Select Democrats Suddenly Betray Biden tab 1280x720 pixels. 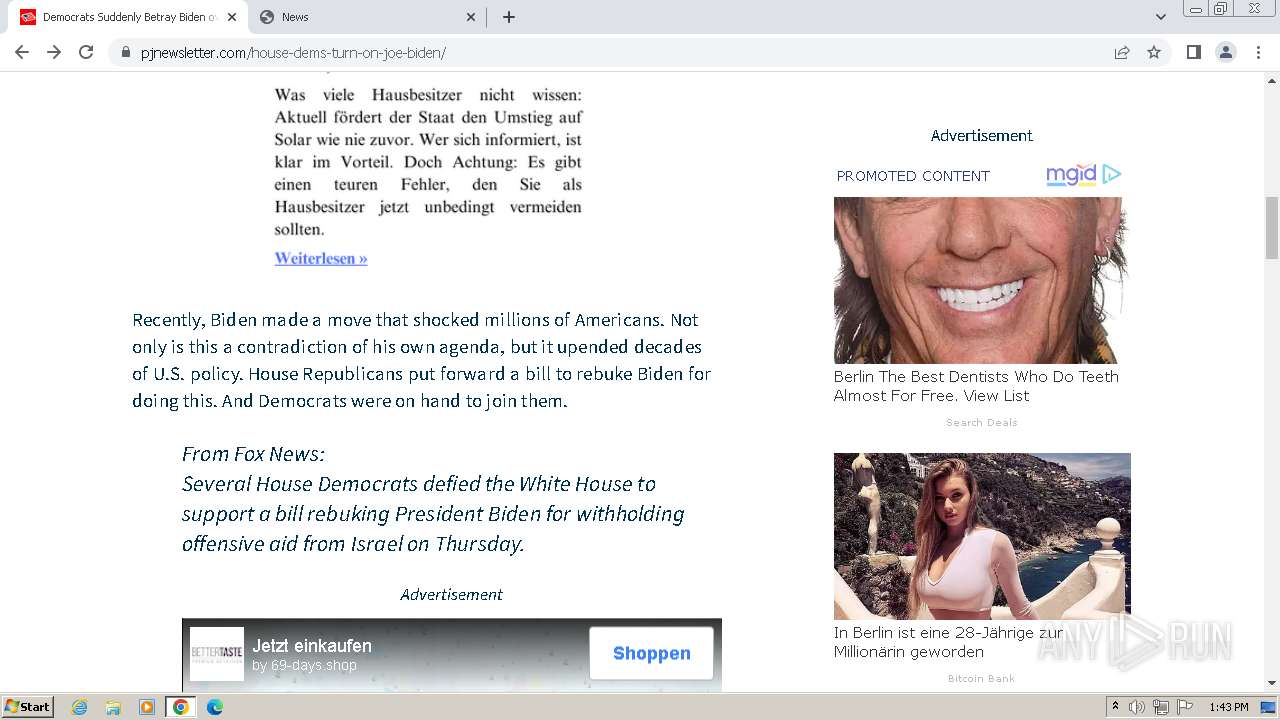pos(128,17)
